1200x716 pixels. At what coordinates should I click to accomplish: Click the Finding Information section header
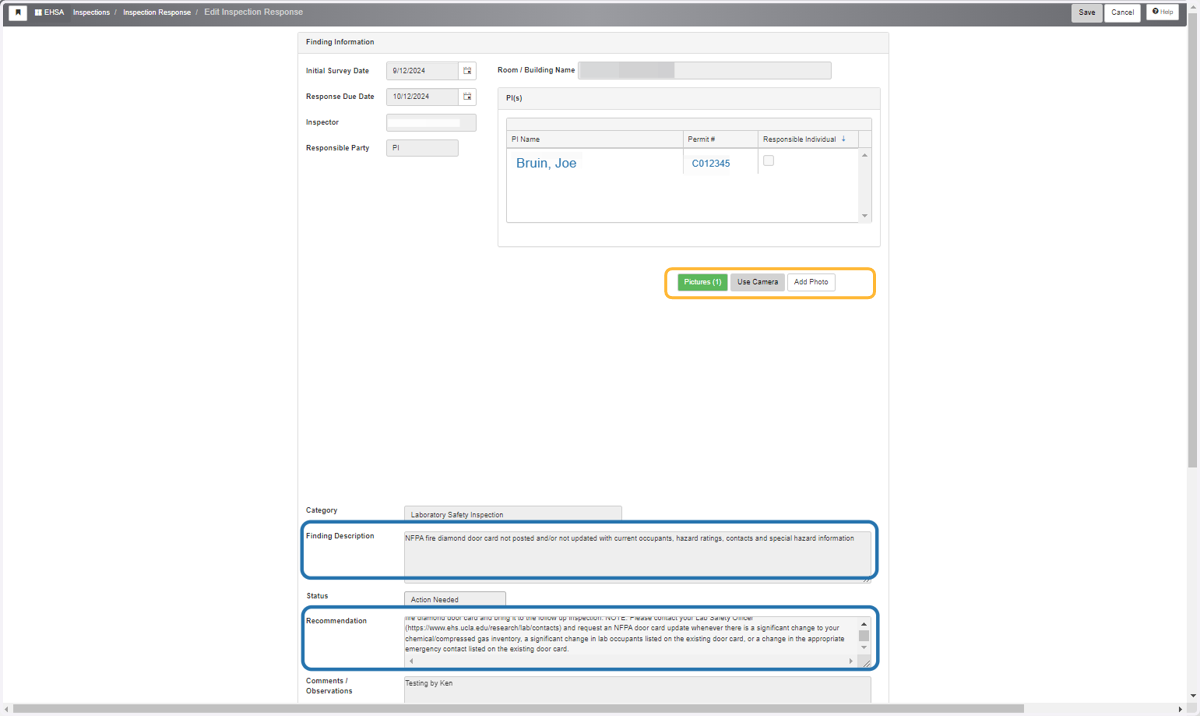(593, 43)
